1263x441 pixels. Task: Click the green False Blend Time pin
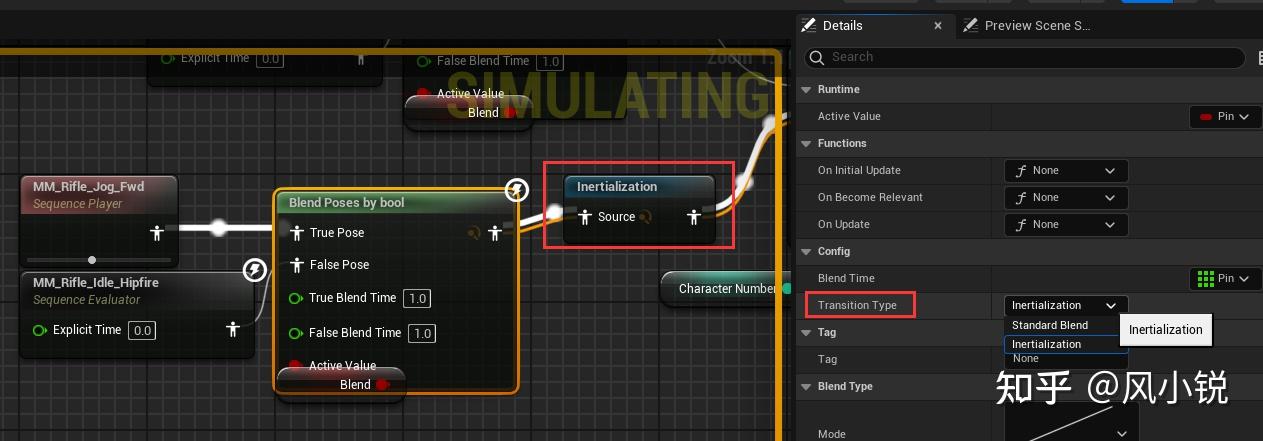coord(296,333)
